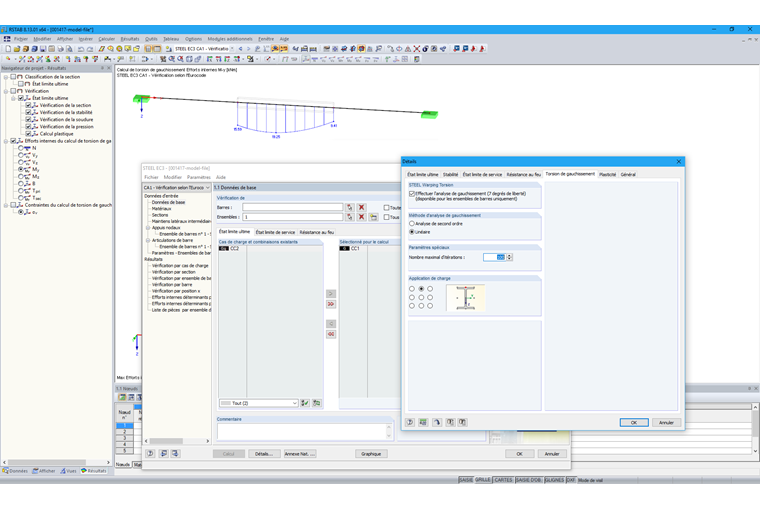Screen dimensions: 760x509
Task: Open the Calculer menu in menu bar
Action: click(107, 39)
